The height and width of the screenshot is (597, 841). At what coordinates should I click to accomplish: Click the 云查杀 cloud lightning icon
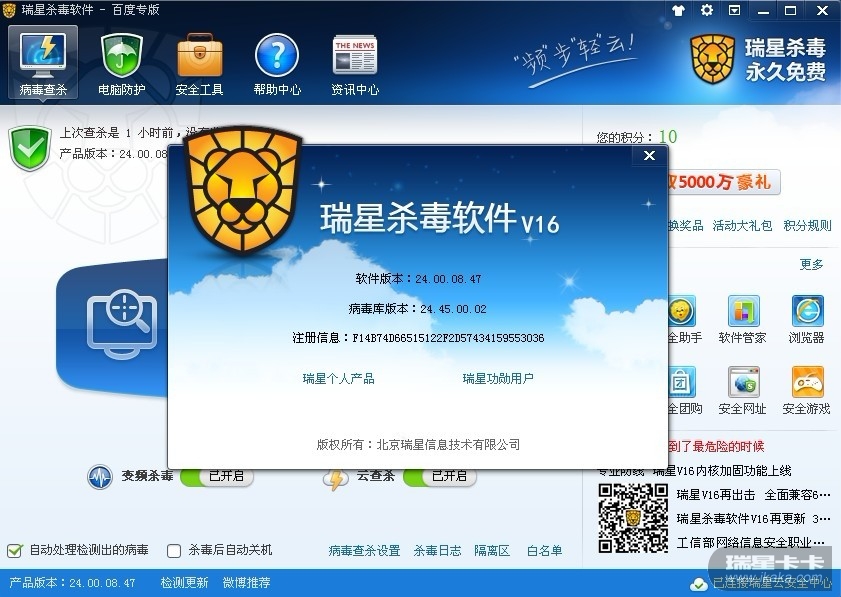point(335,478)
